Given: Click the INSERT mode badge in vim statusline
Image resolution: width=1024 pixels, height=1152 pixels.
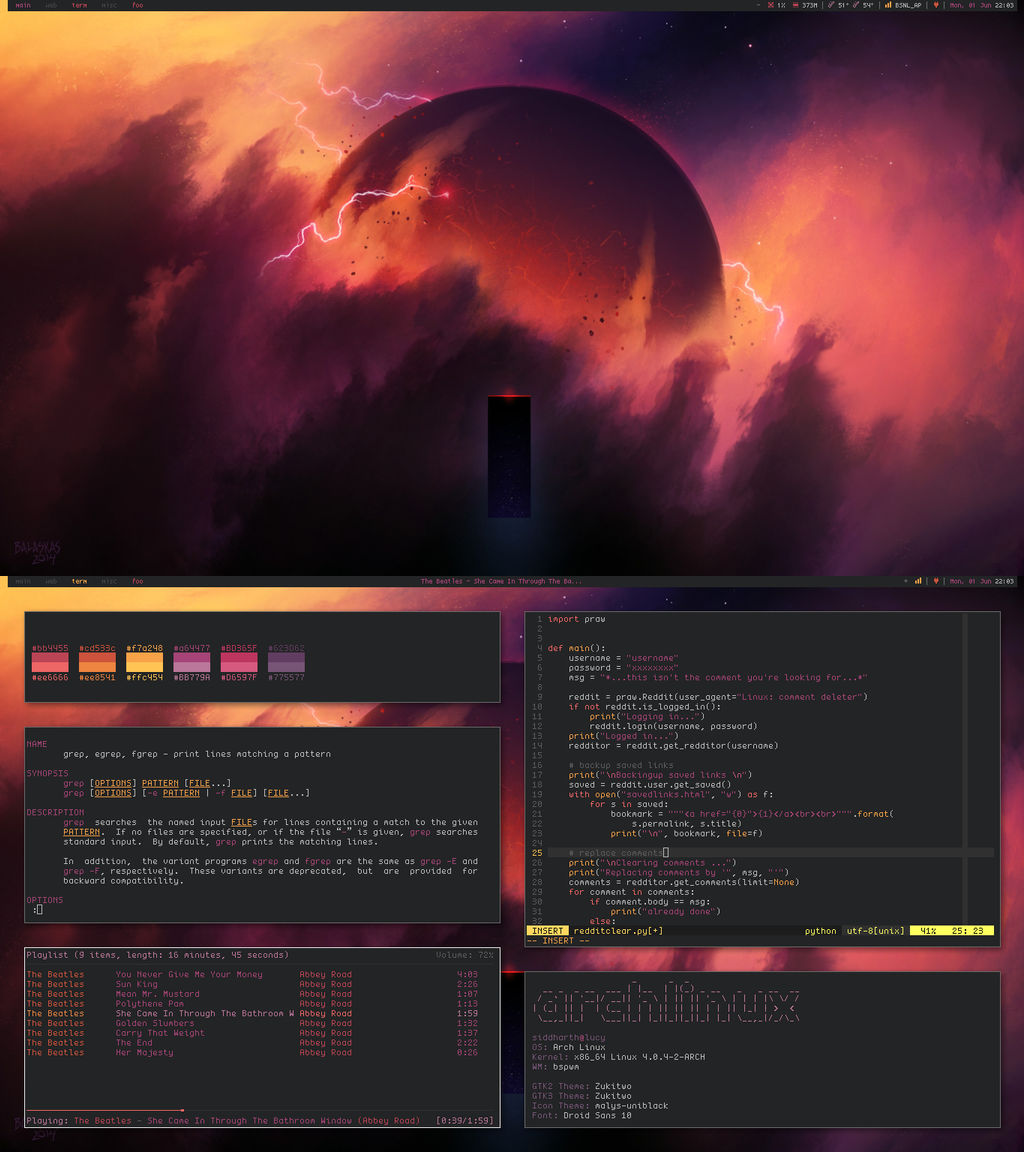Looking at the screenshot, I should 547,931.
